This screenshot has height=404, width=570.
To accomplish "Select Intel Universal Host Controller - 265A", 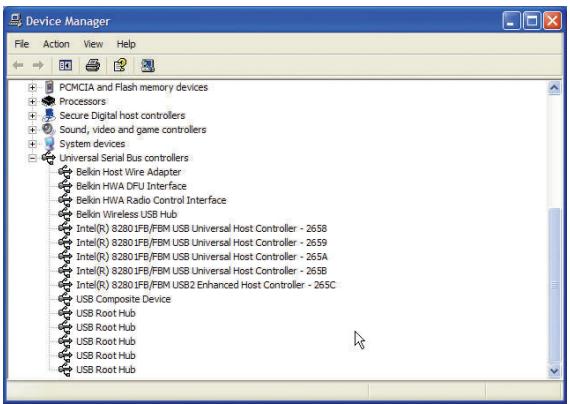I will [202, 256].
